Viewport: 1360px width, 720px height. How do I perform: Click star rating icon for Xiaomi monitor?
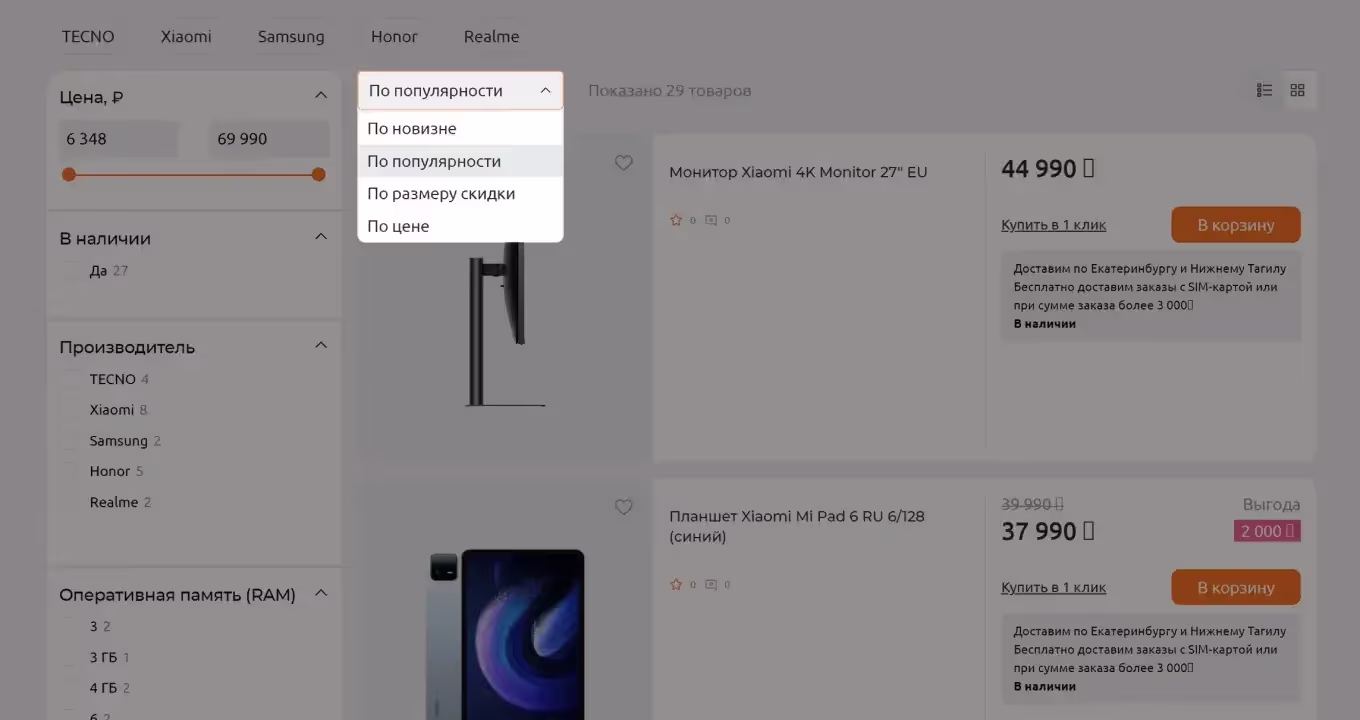point(676,220)
